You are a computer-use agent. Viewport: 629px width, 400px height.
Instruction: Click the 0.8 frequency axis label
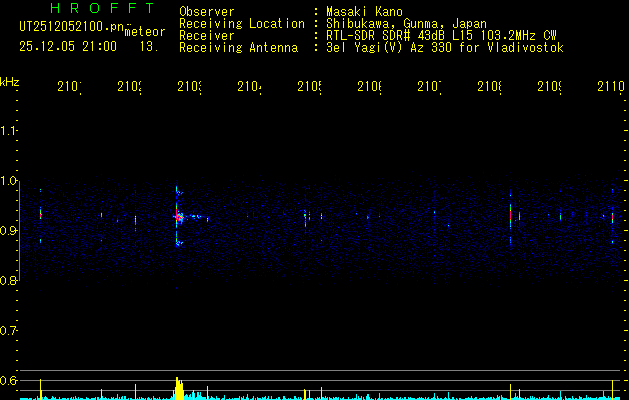point(8,281)
